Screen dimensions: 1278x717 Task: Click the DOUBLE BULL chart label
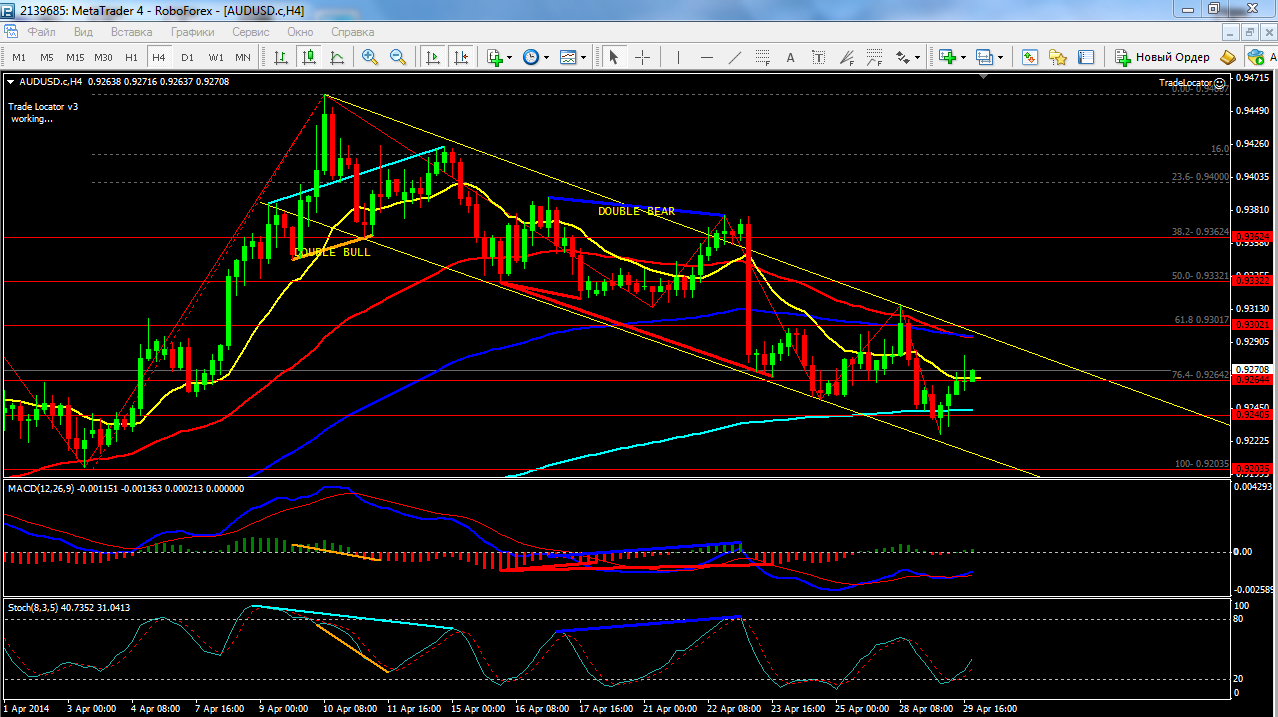click(332, 252)
